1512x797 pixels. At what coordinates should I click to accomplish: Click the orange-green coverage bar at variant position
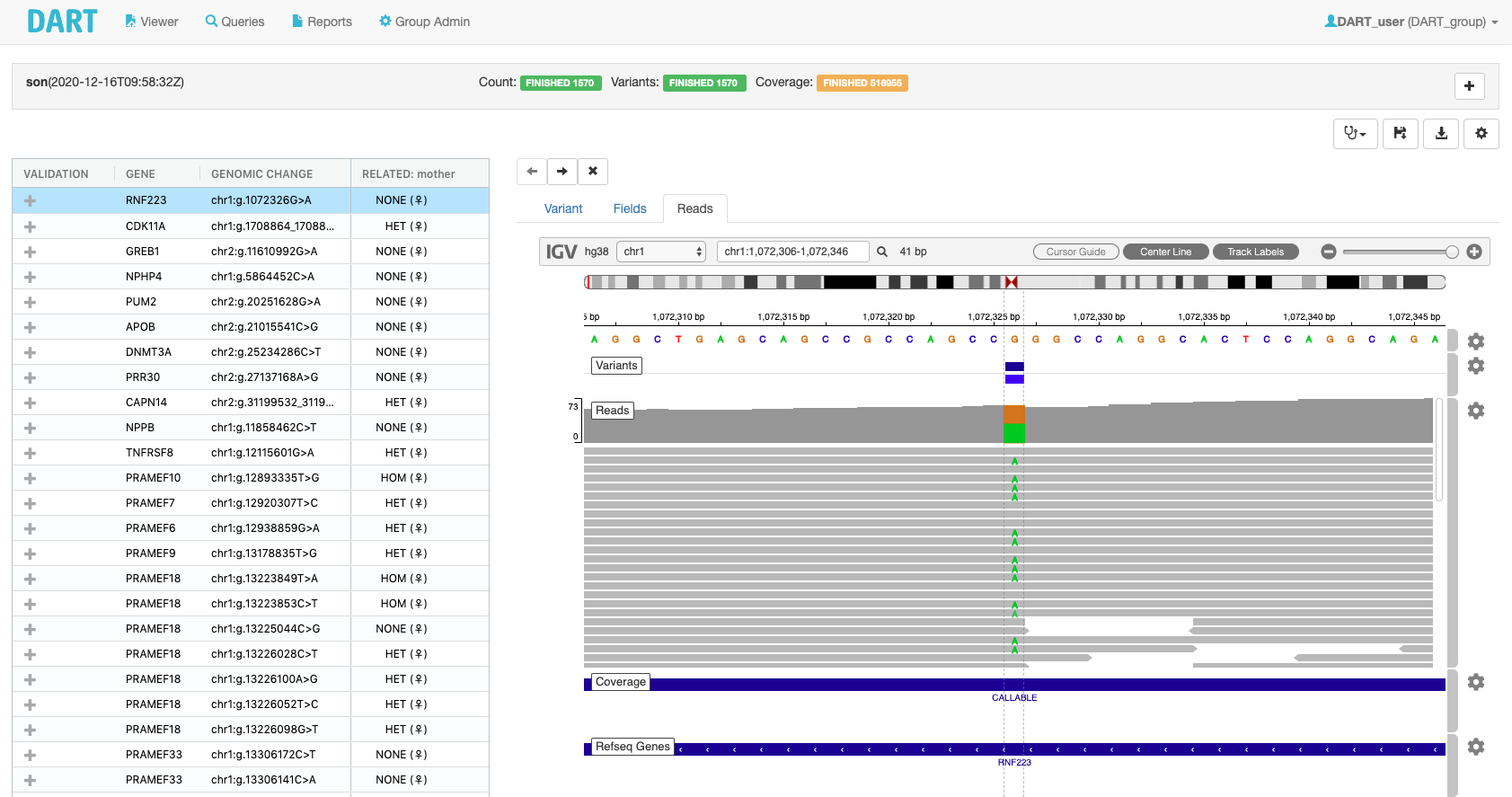(1014, 424)
